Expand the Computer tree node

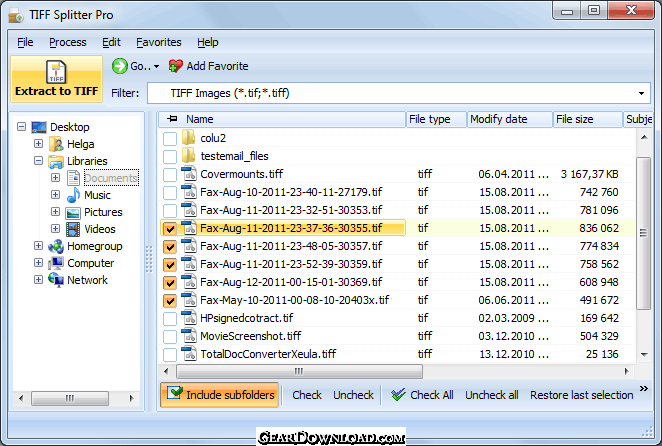click(38, 263)
